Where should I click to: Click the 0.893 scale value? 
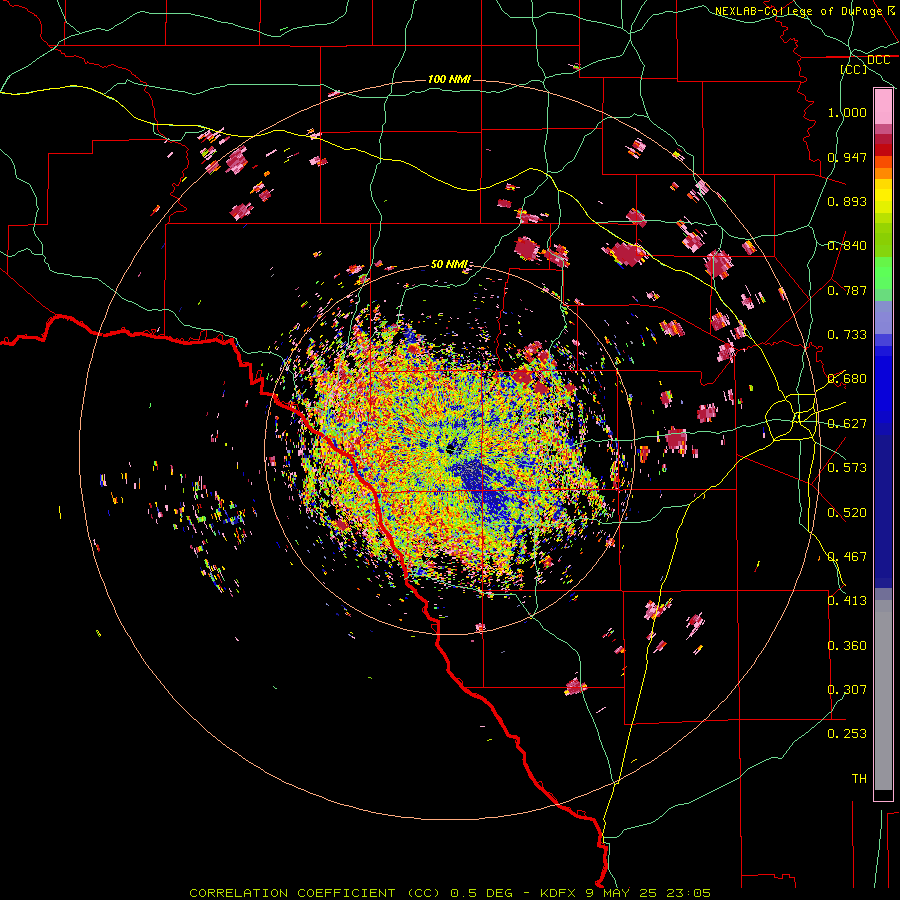point(847,201)
